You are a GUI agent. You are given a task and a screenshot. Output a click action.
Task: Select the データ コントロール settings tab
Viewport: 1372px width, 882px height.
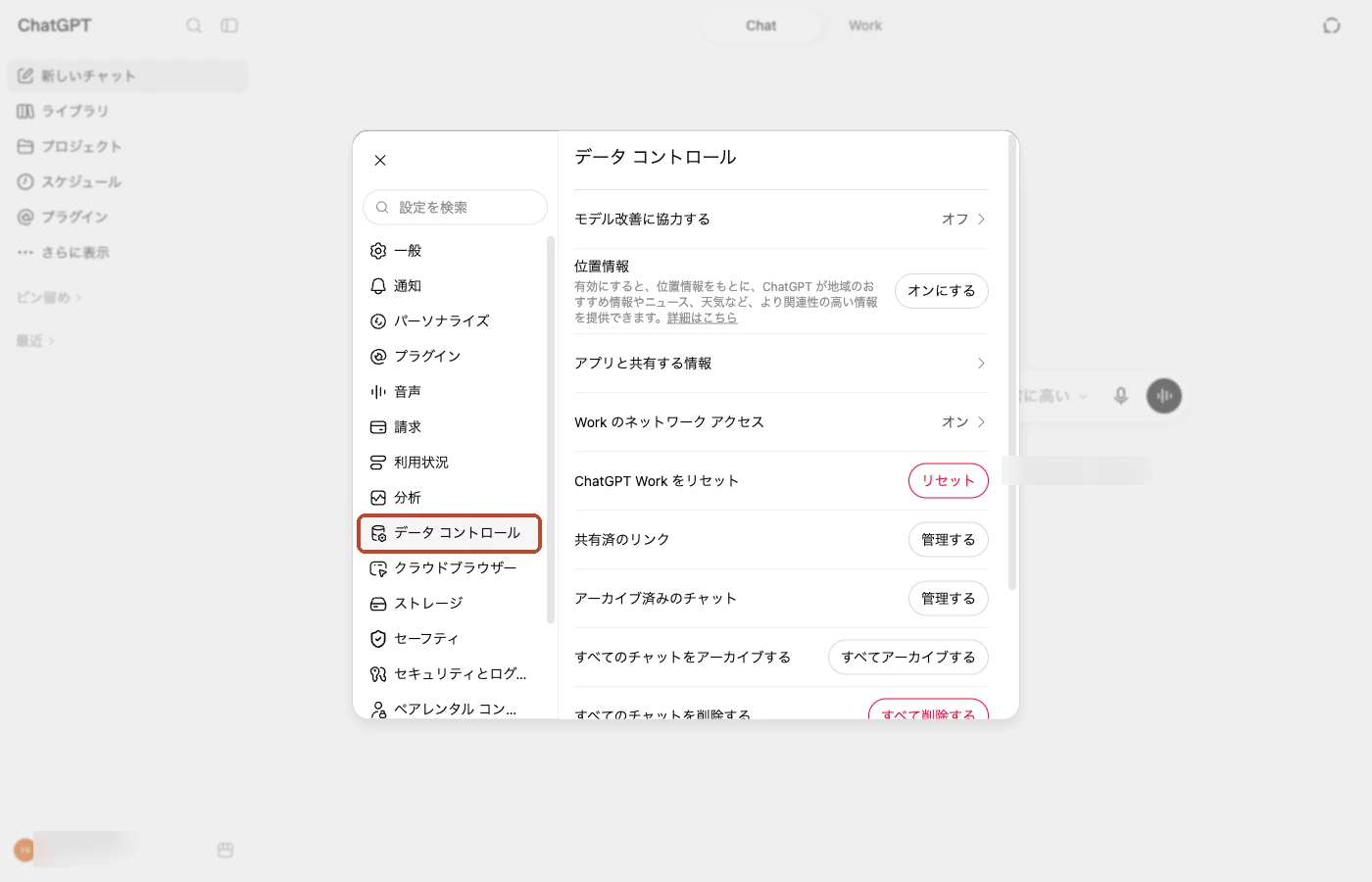tap(450, 533)
